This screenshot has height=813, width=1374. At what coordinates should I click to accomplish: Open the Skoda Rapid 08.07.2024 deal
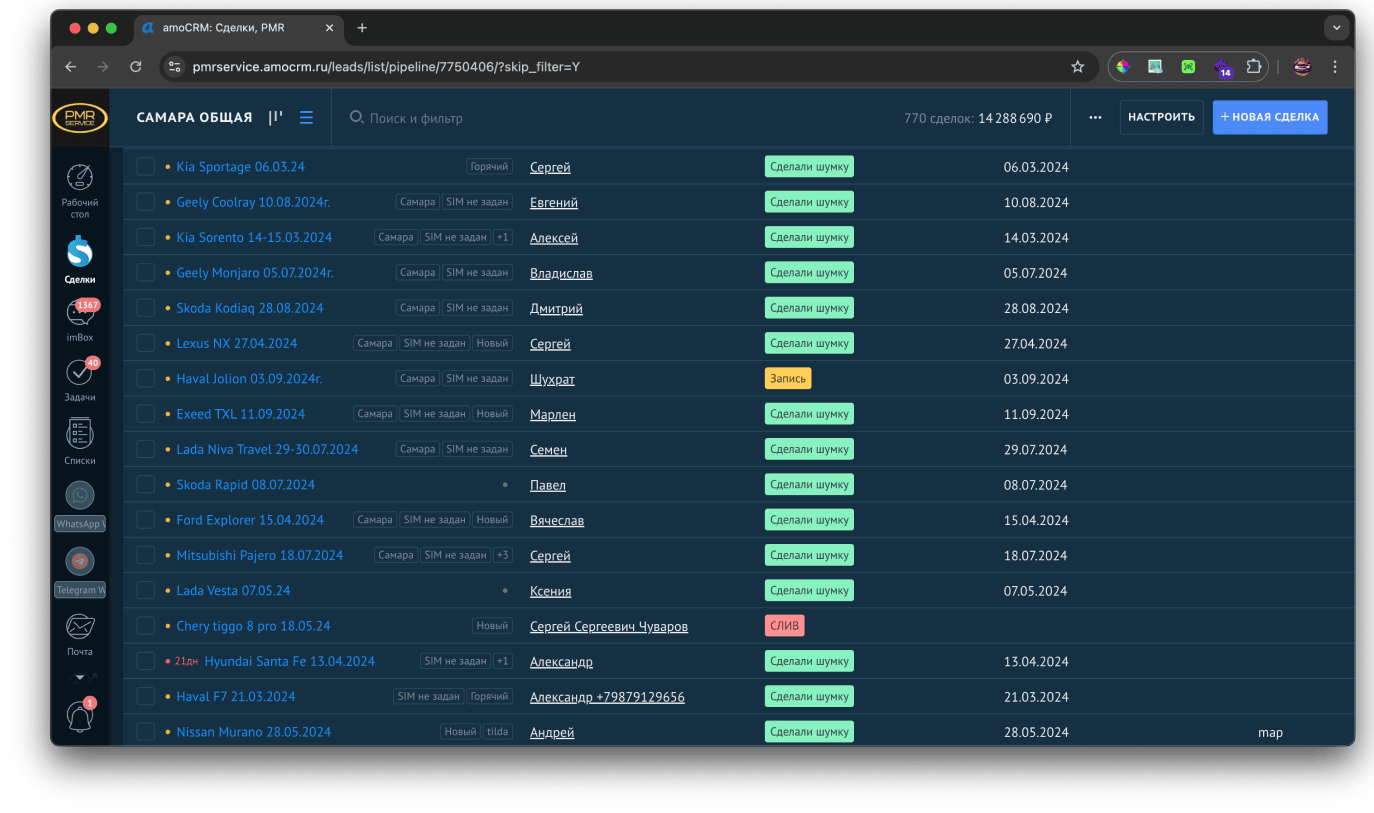coord(246,485)
